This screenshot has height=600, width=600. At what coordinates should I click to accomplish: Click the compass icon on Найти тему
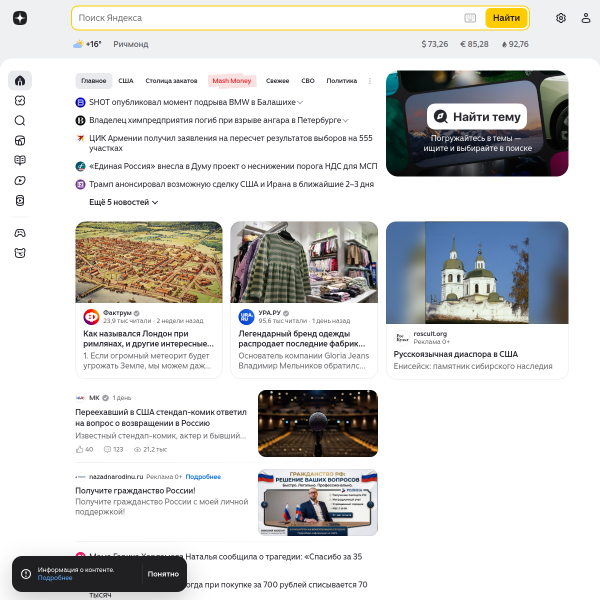(440, 116)
